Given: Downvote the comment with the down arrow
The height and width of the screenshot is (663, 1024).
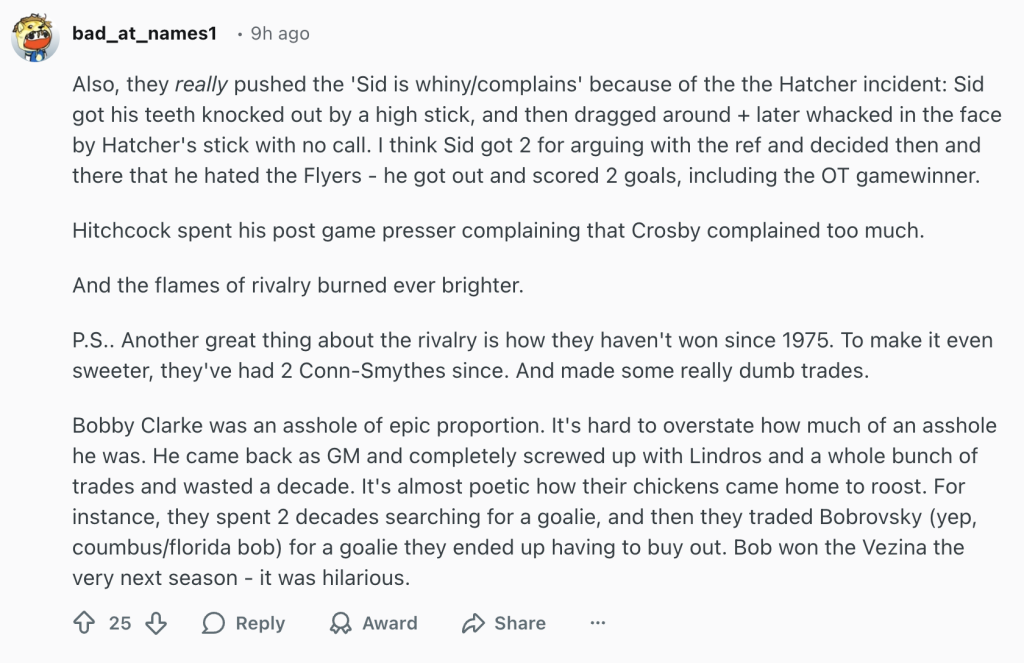Looking at the screenshot, I should pyautogui.click(x=155, y=623).
